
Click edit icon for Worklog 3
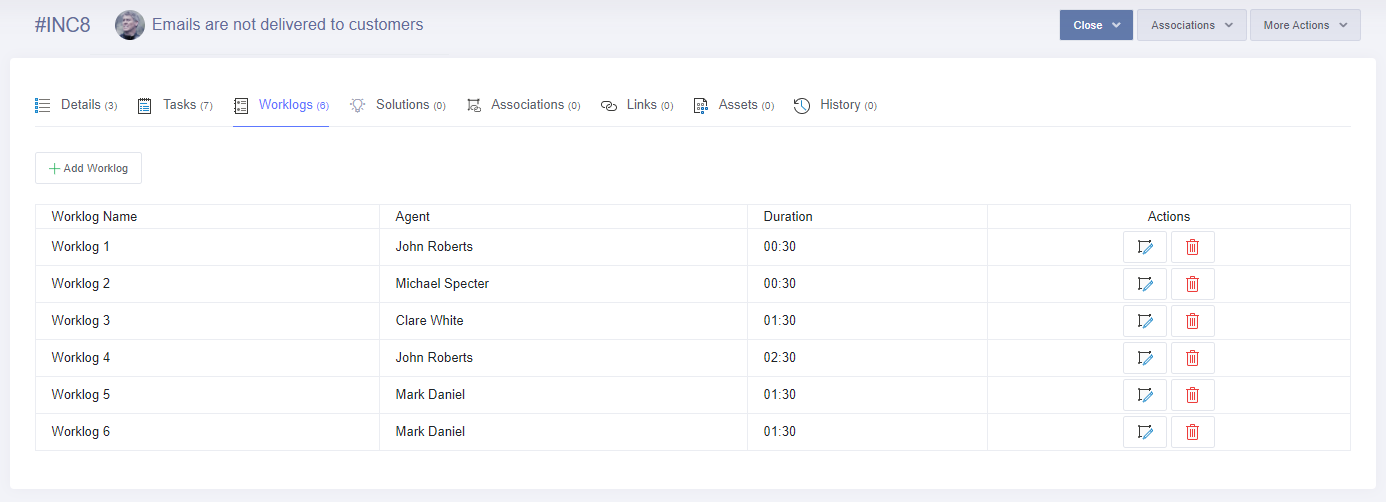[1145, 321]
